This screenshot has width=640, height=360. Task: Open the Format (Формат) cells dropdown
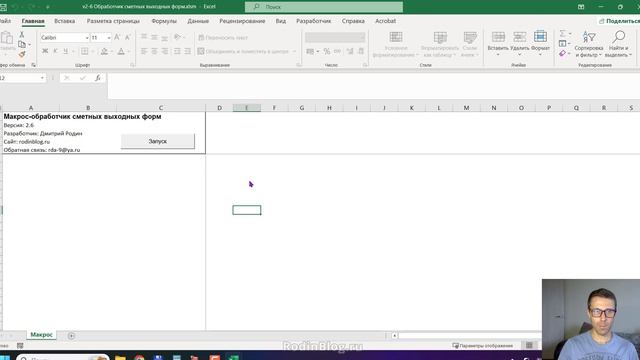(x=540, y=43)
